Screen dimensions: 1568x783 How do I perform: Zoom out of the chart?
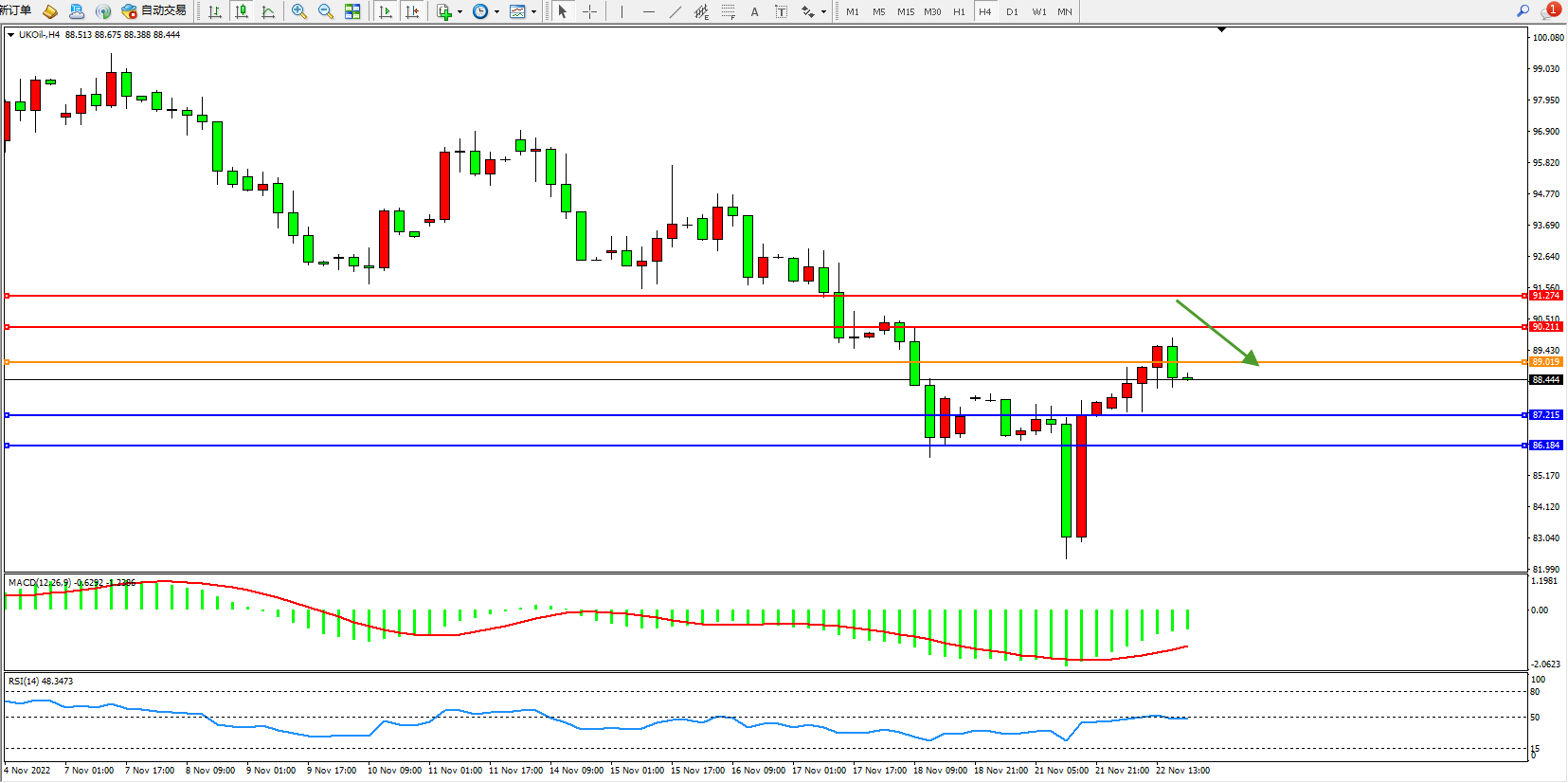pyautogui.click(x=326, y=11)
